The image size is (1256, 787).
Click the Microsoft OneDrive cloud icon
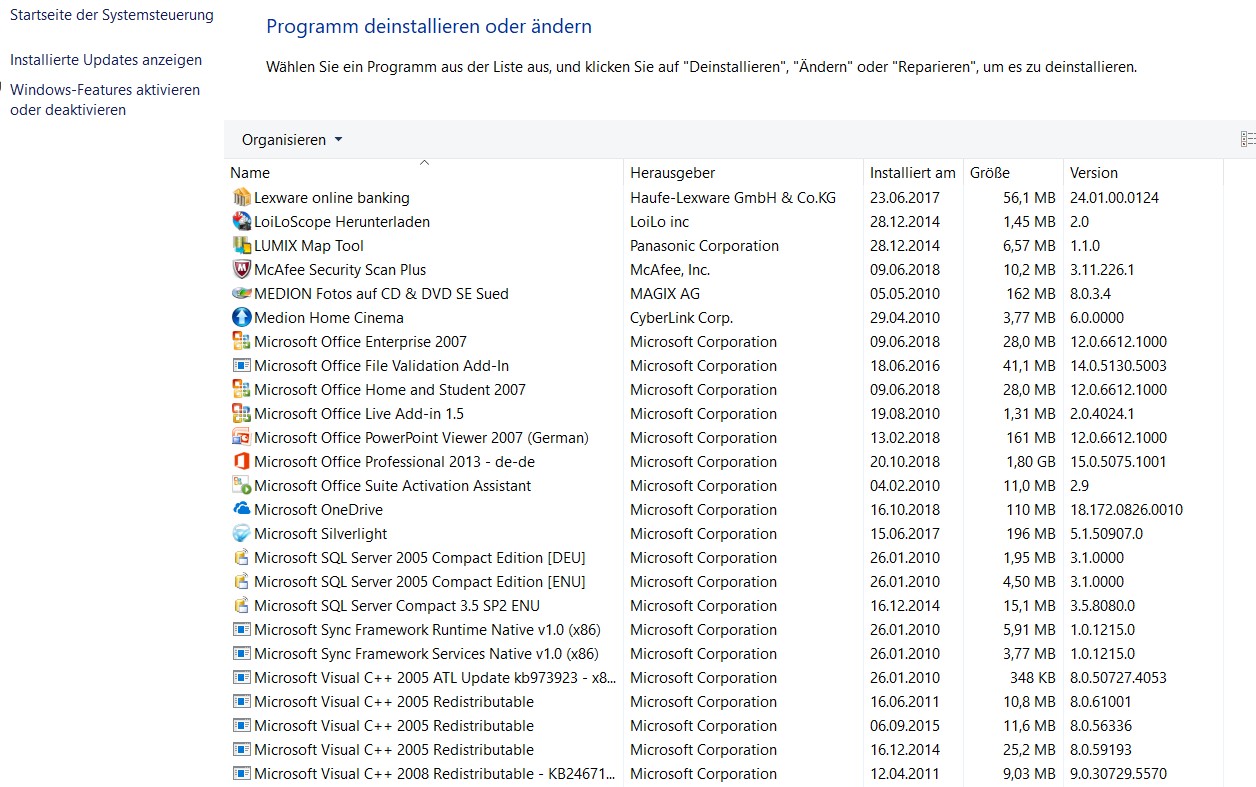[241, 509]
